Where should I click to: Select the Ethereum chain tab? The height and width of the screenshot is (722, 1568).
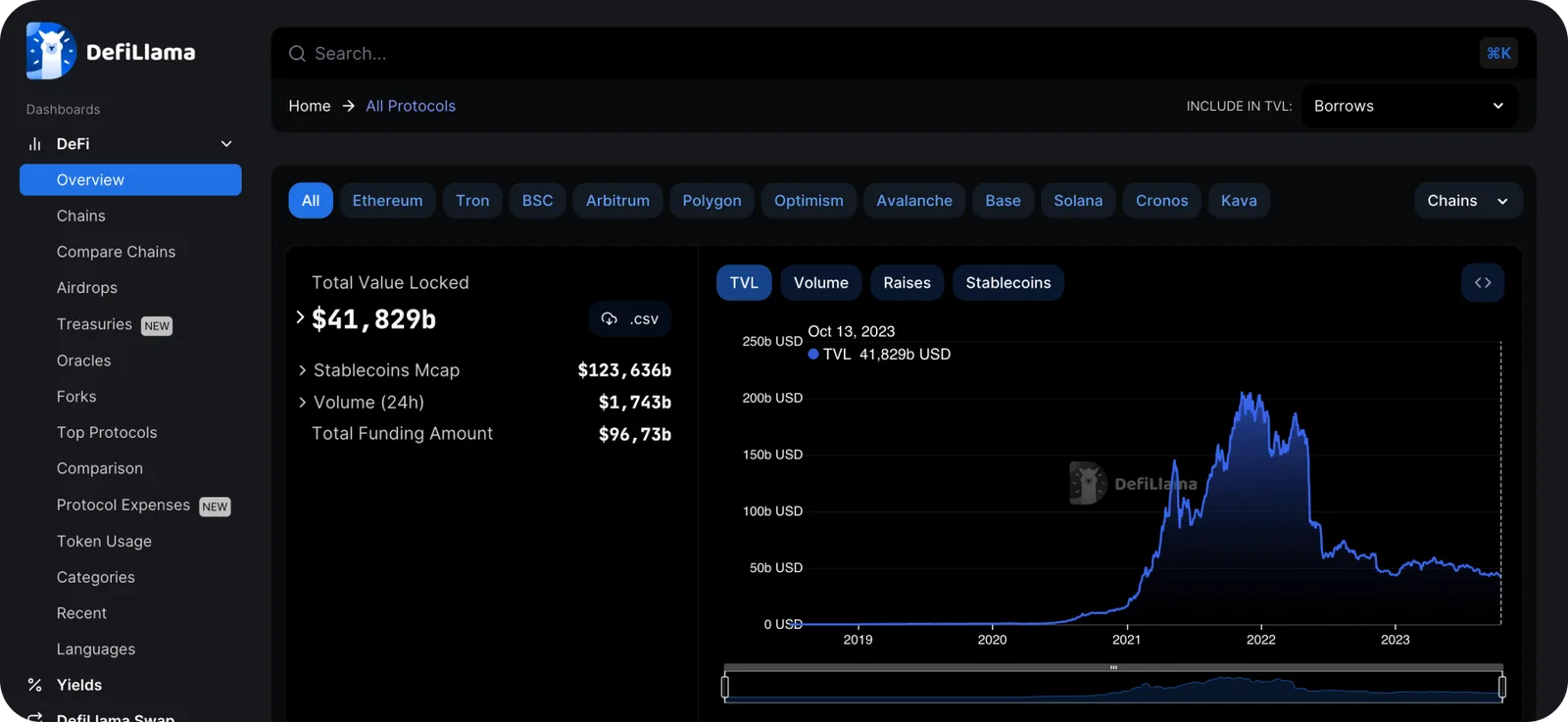point(387,201)
